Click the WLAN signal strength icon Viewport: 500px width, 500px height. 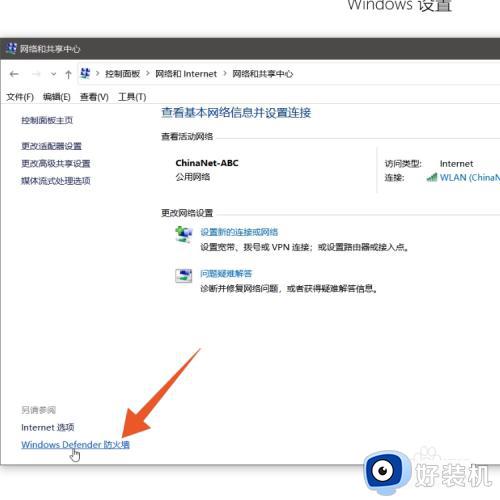(432, 177)
